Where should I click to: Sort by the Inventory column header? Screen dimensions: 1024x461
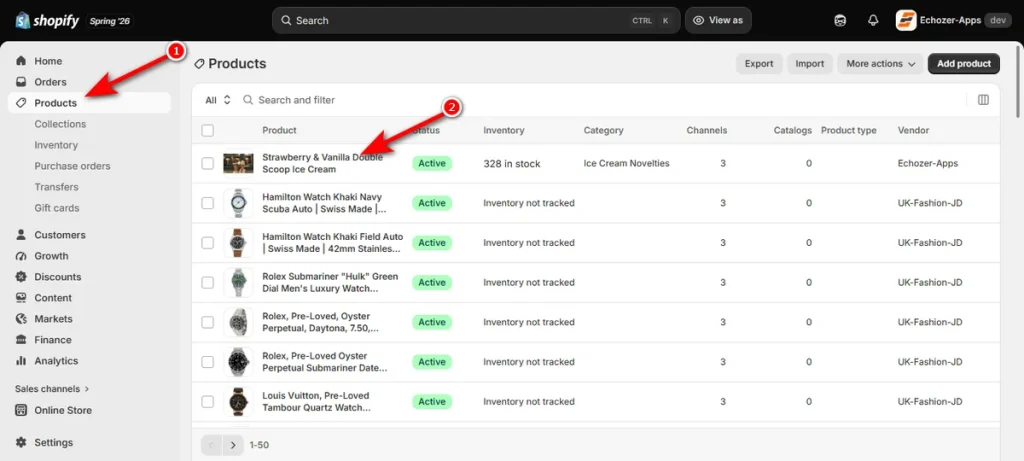point(504,131)
